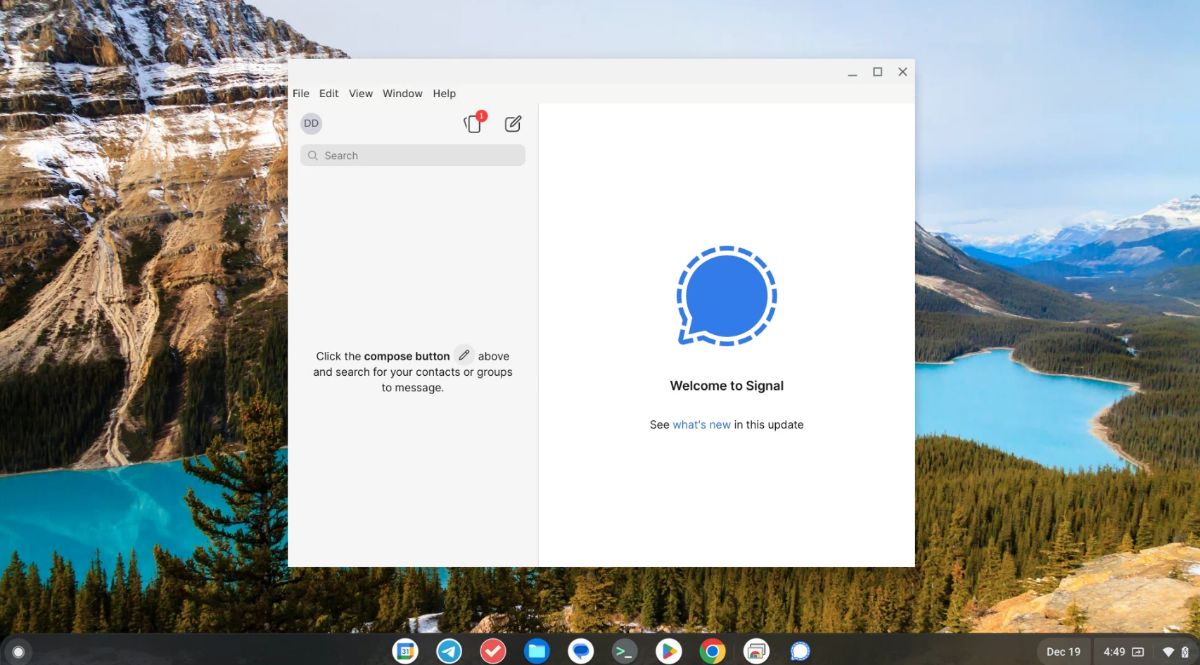Click inside the Search conversations field
The image size is (1200, 665).
(400, 155)
